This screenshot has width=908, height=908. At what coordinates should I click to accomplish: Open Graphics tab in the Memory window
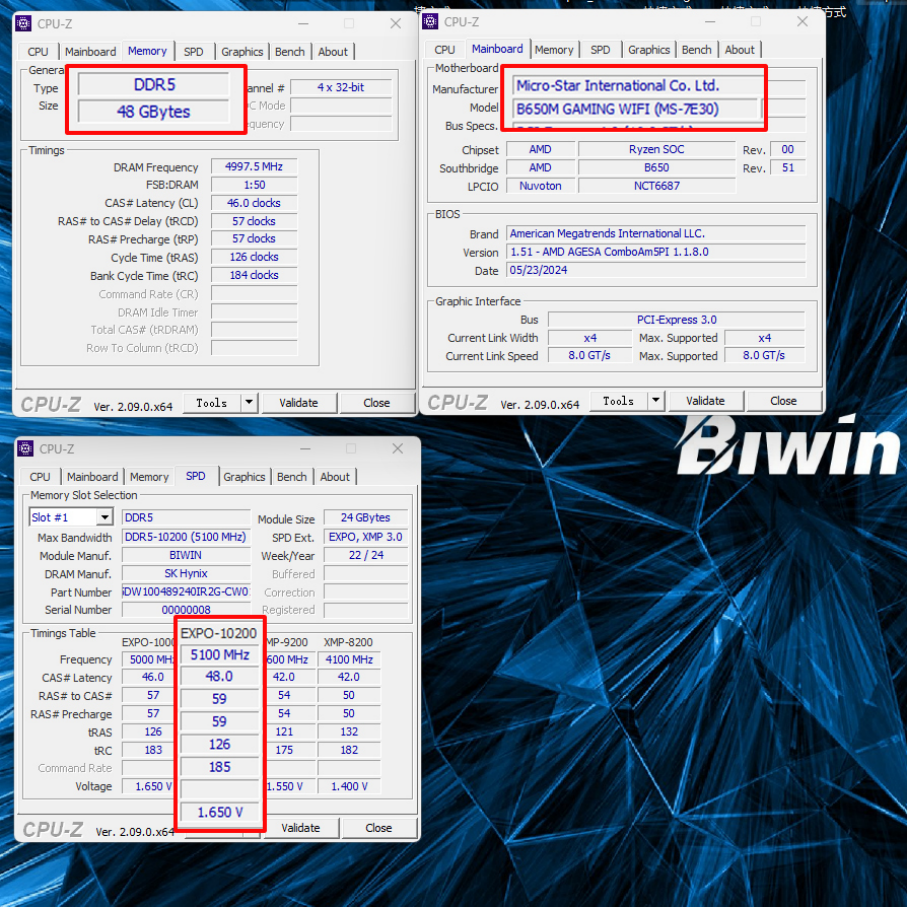[242, 52]
